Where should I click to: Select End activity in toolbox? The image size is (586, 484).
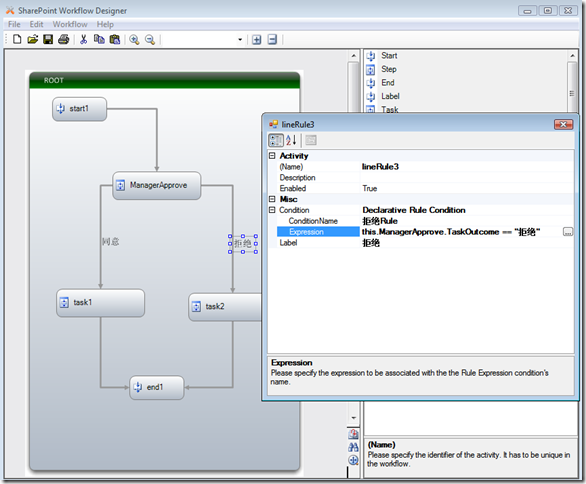coord(388,83)
